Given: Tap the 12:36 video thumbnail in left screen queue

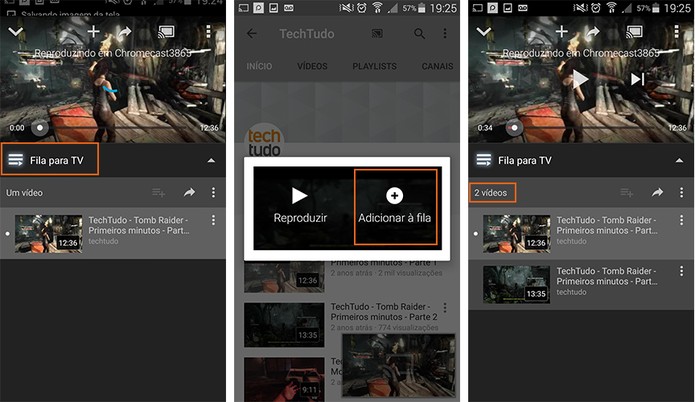Looking at the screenshot, I should point(48,234).
